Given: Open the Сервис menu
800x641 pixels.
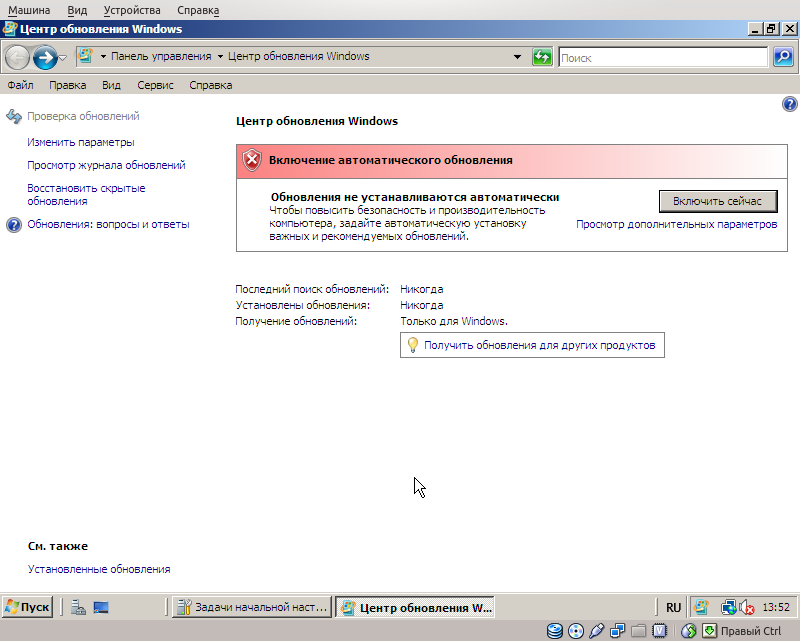Looking at the screenshot, I should point(155,85).
